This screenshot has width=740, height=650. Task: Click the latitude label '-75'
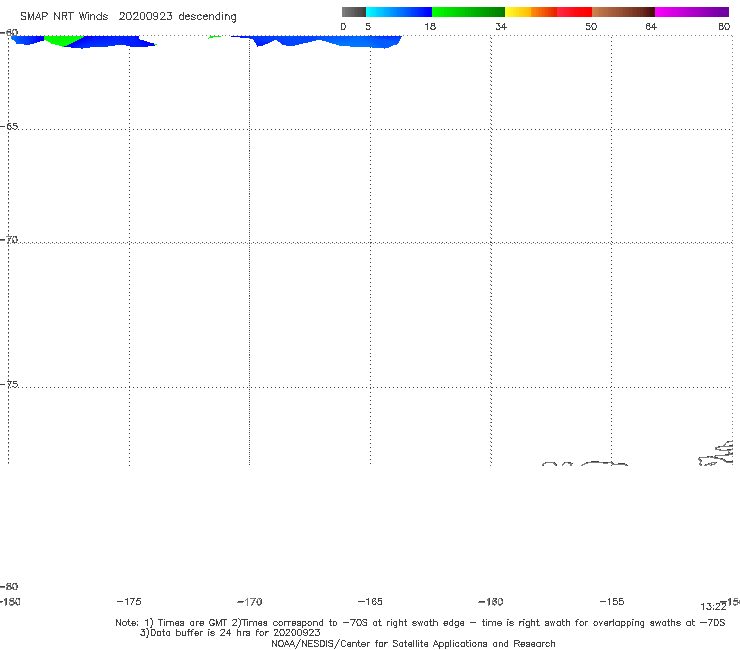(x=9, y=384)
